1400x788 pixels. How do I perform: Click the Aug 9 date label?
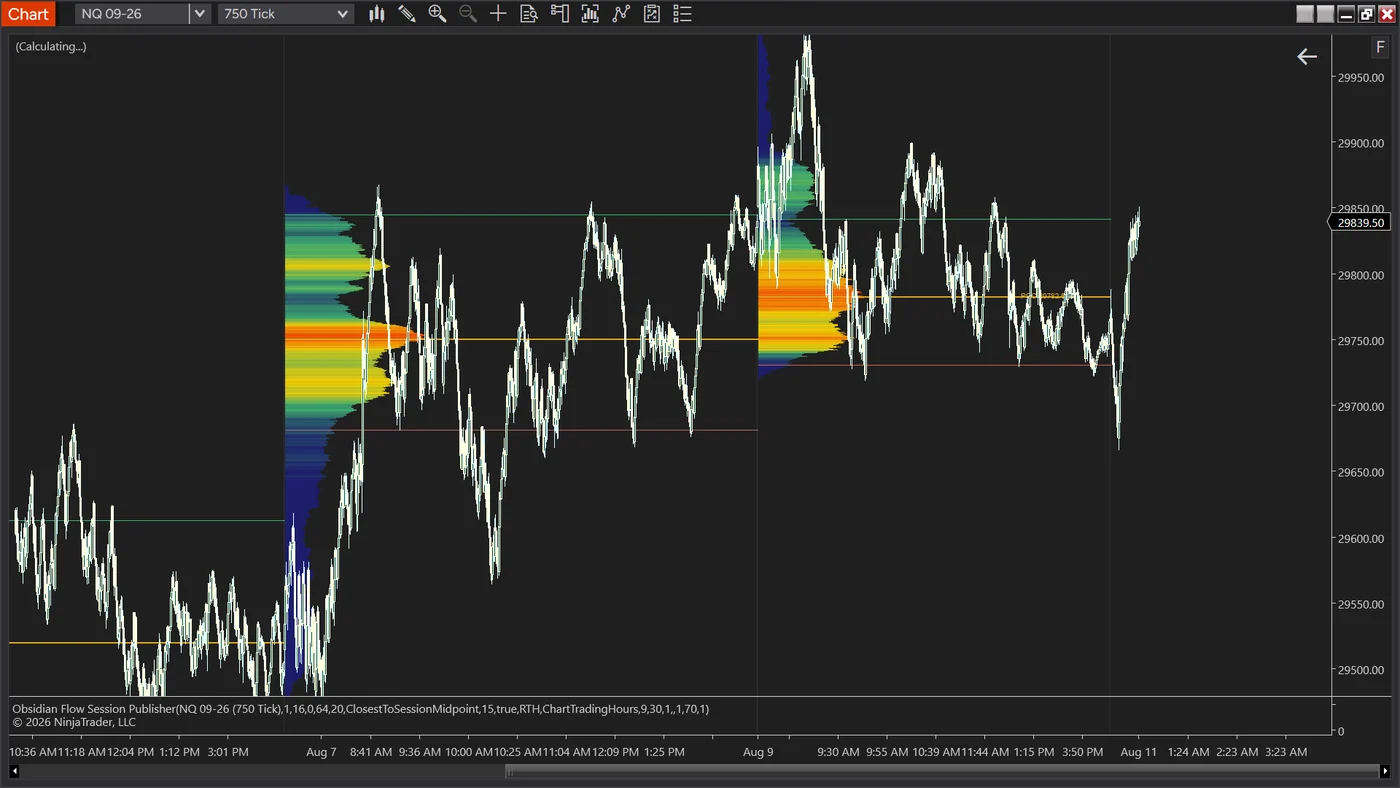pyautogui.click(x=759, y=752)
